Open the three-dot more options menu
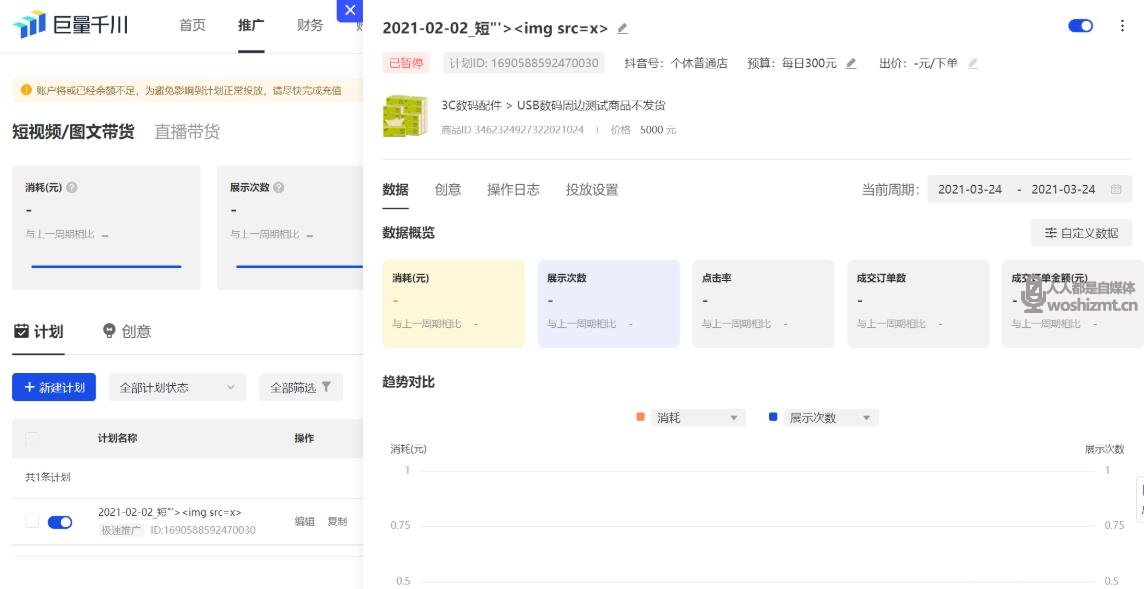1144x589 pixels. pos(1122,26)
